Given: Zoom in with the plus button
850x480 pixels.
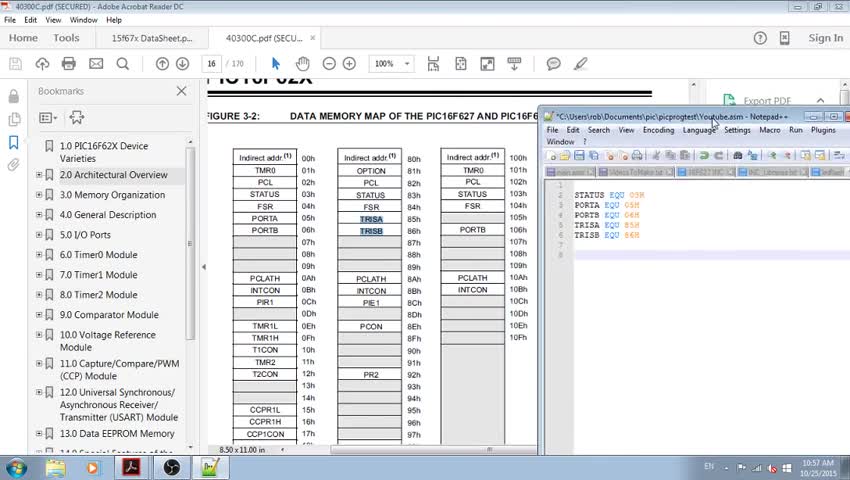Looking at the screenshot, I should click(x=350, y=64).
